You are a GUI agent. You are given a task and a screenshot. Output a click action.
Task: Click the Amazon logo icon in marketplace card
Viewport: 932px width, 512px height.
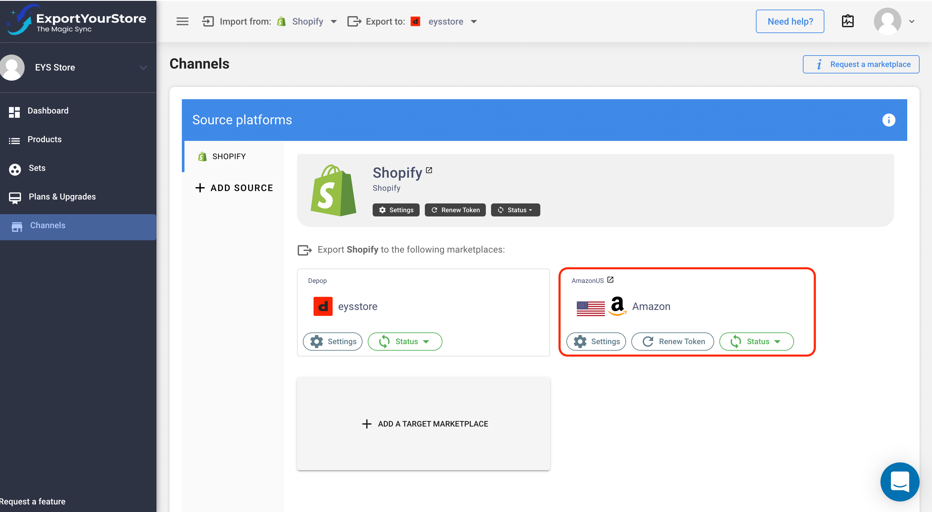pos(618,306)
